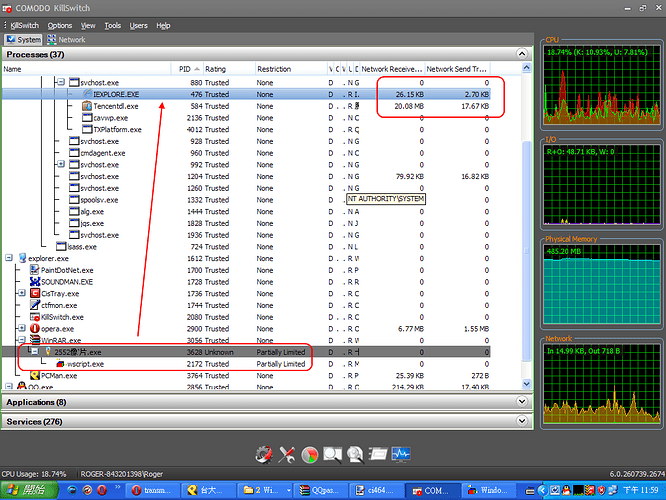Click the red Opera icon in quick launch
This screenshot has width=666, height=500.
click(x=102, y=490)
